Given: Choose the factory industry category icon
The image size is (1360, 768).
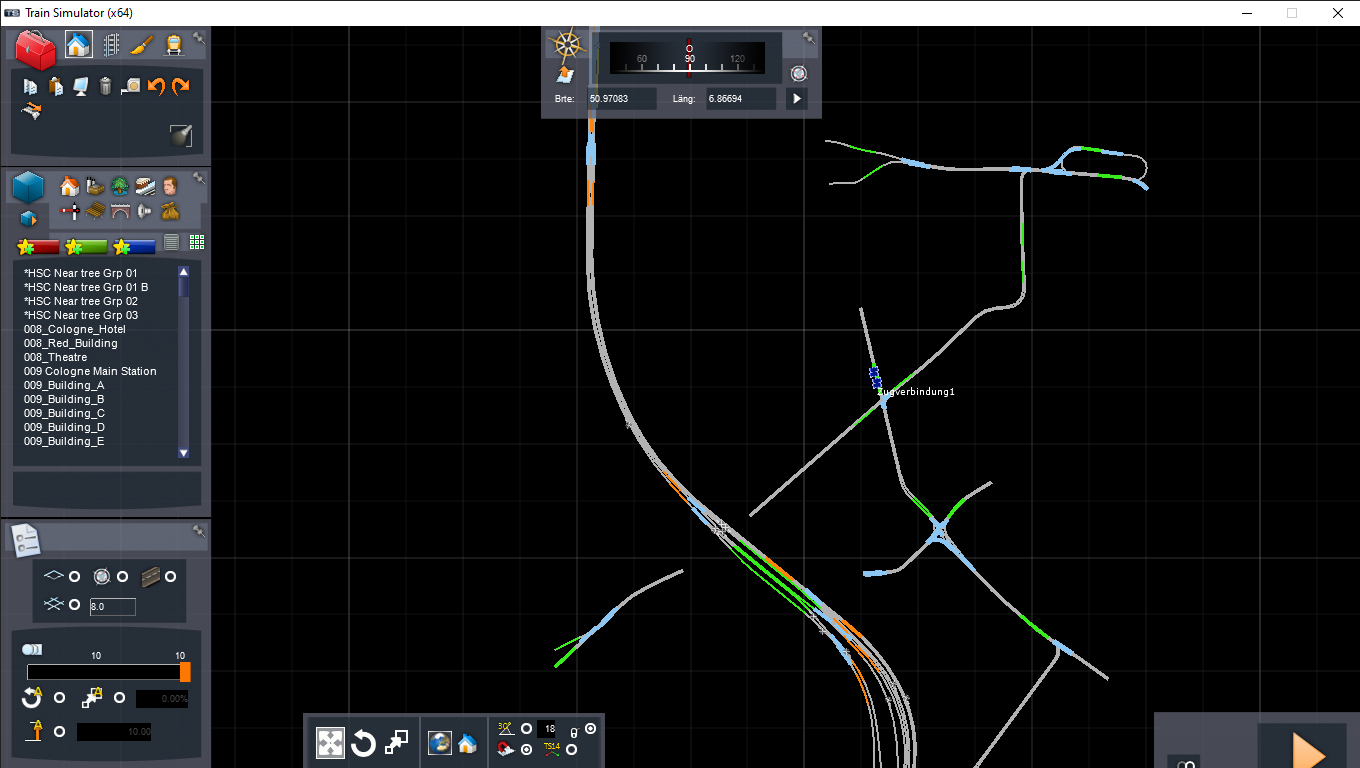Looking at the screenshot, I should [x=95, y=186].
